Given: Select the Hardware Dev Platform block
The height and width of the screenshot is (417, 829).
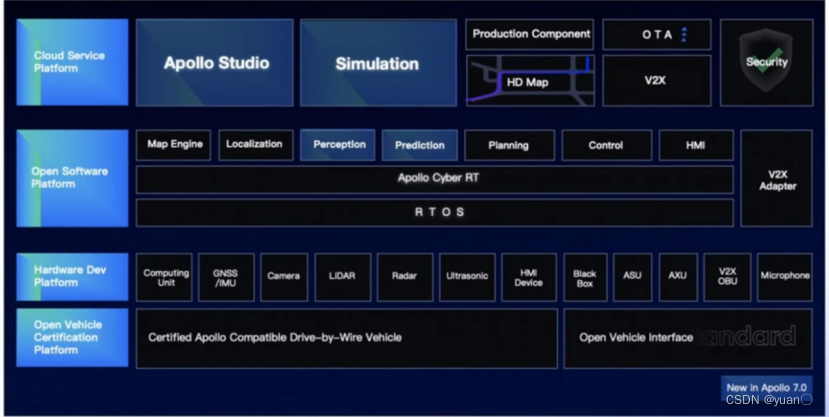Looking at the screenshot, I should pyautogui.click(x=72, y=277).
